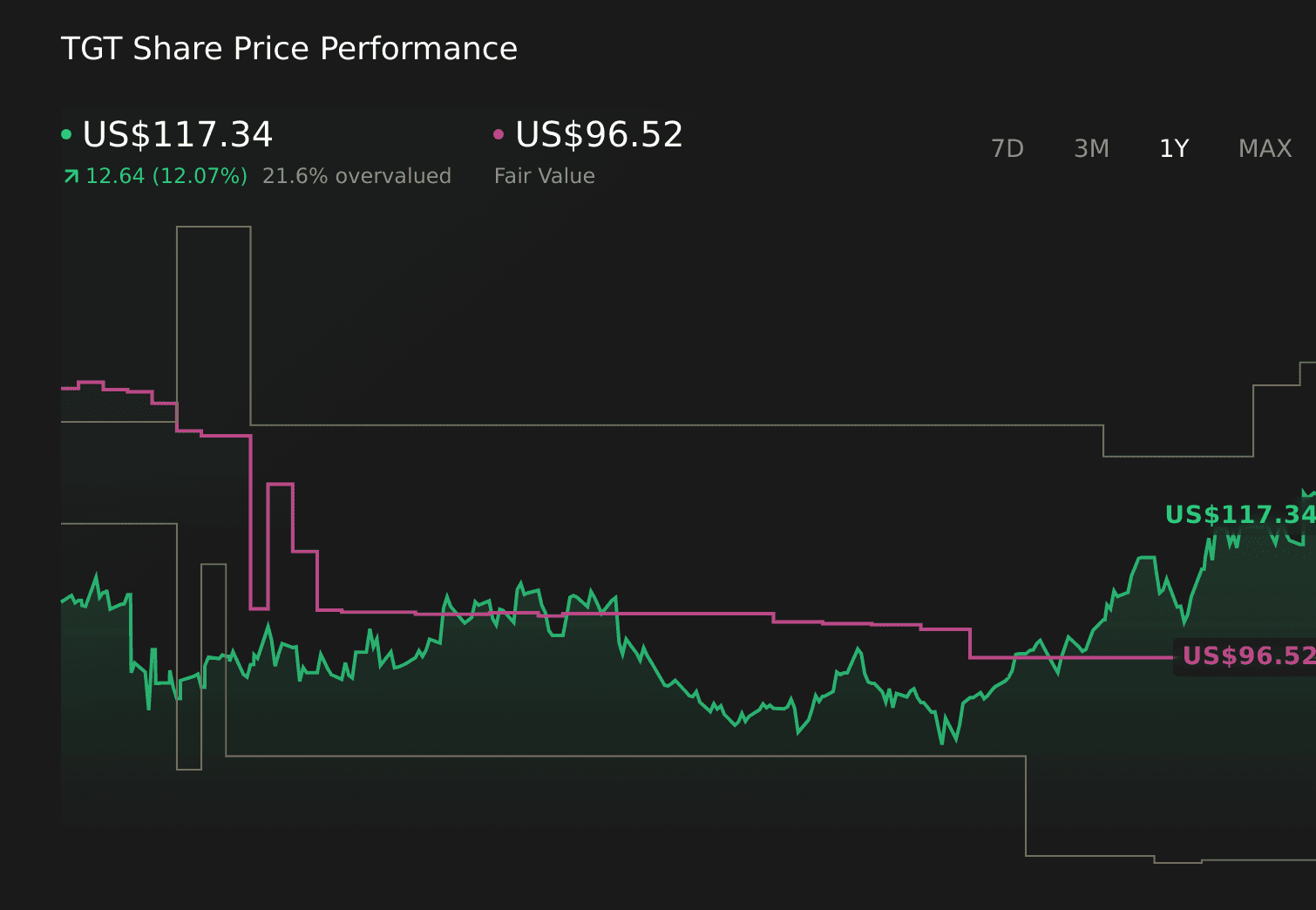This screenshot has width=1316, height=910.
Task: Click the 12.64 (12.07%) price change
Action: click(166, 176)
